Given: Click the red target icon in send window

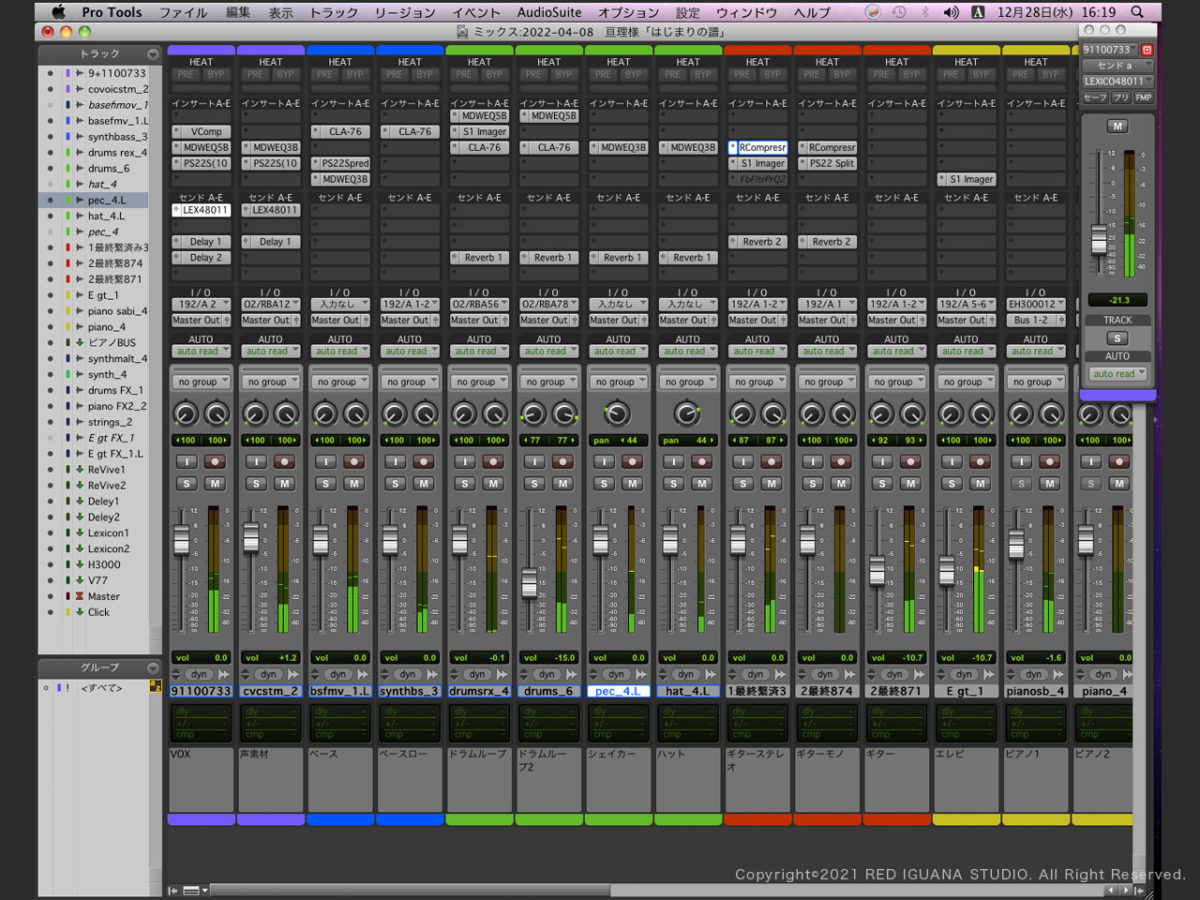Looking at the screenshot, I should point(1147,49).
